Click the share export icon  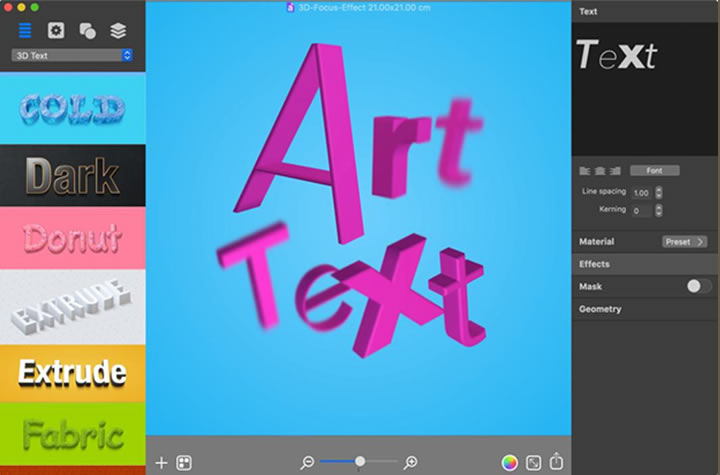[557, 461]
